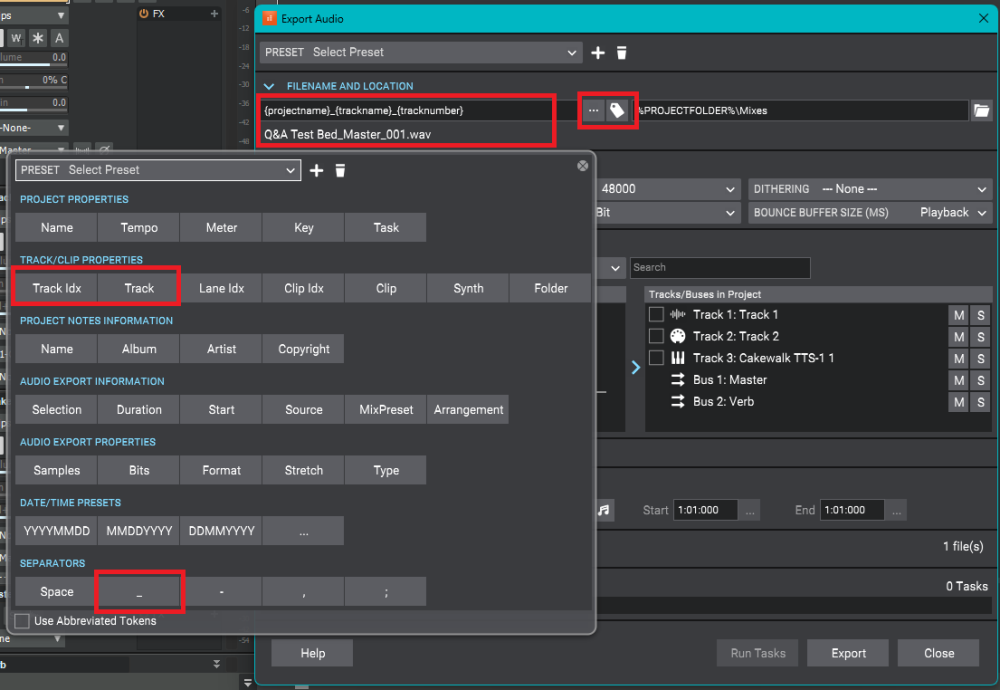Adjust the pan slider showing 0% C
The image size is (1000, 690).
[33, 82]
